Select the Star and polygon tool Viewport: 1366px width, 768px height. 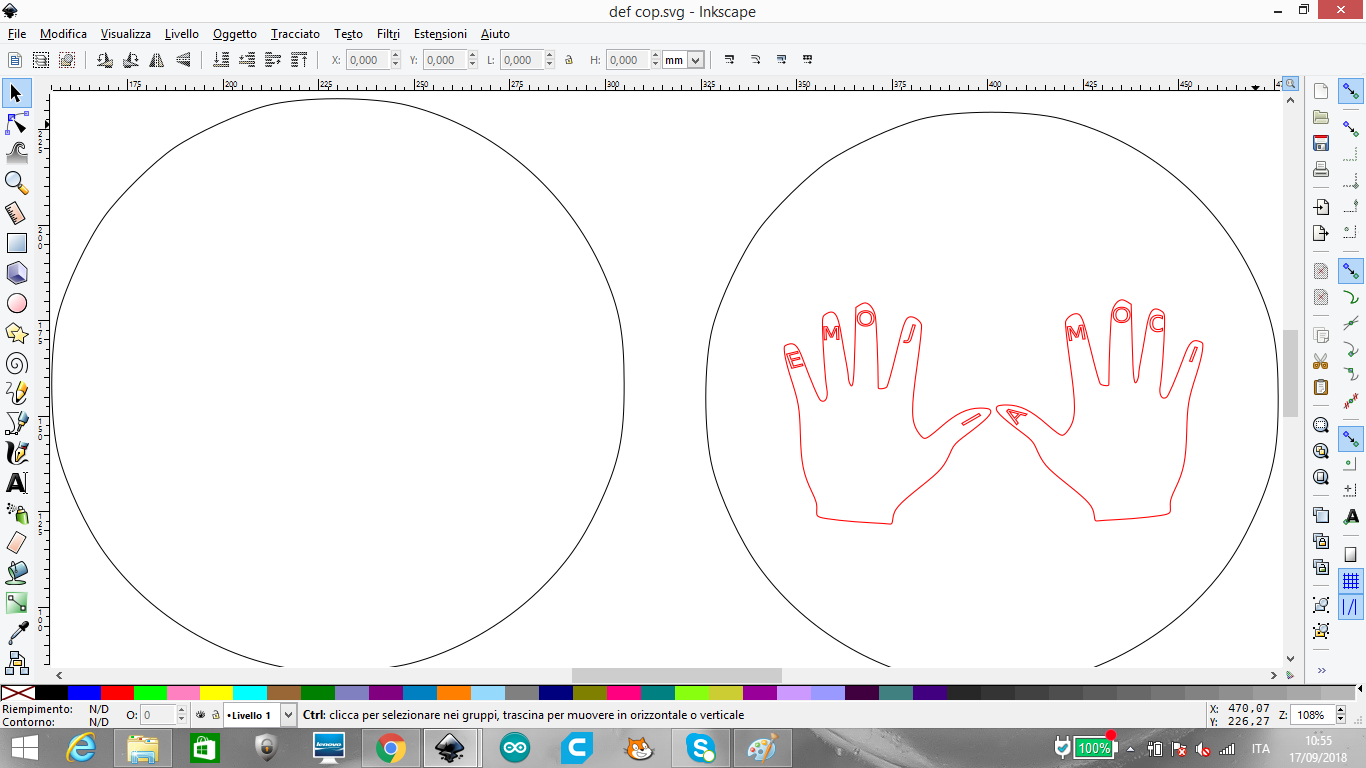point(16,333)
